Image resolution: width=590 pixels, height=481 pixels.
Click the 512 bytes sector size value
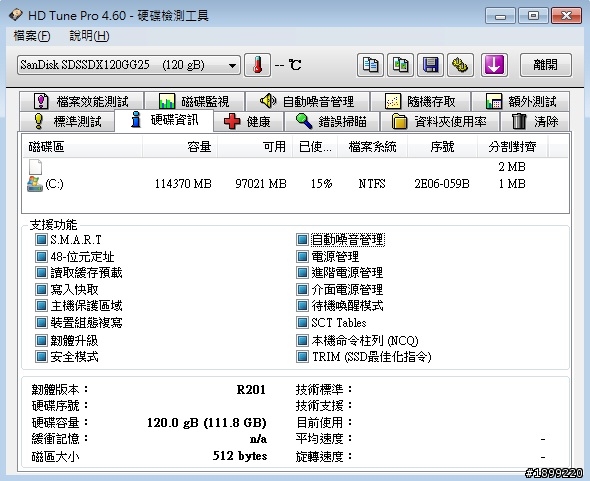coord(240,456)
